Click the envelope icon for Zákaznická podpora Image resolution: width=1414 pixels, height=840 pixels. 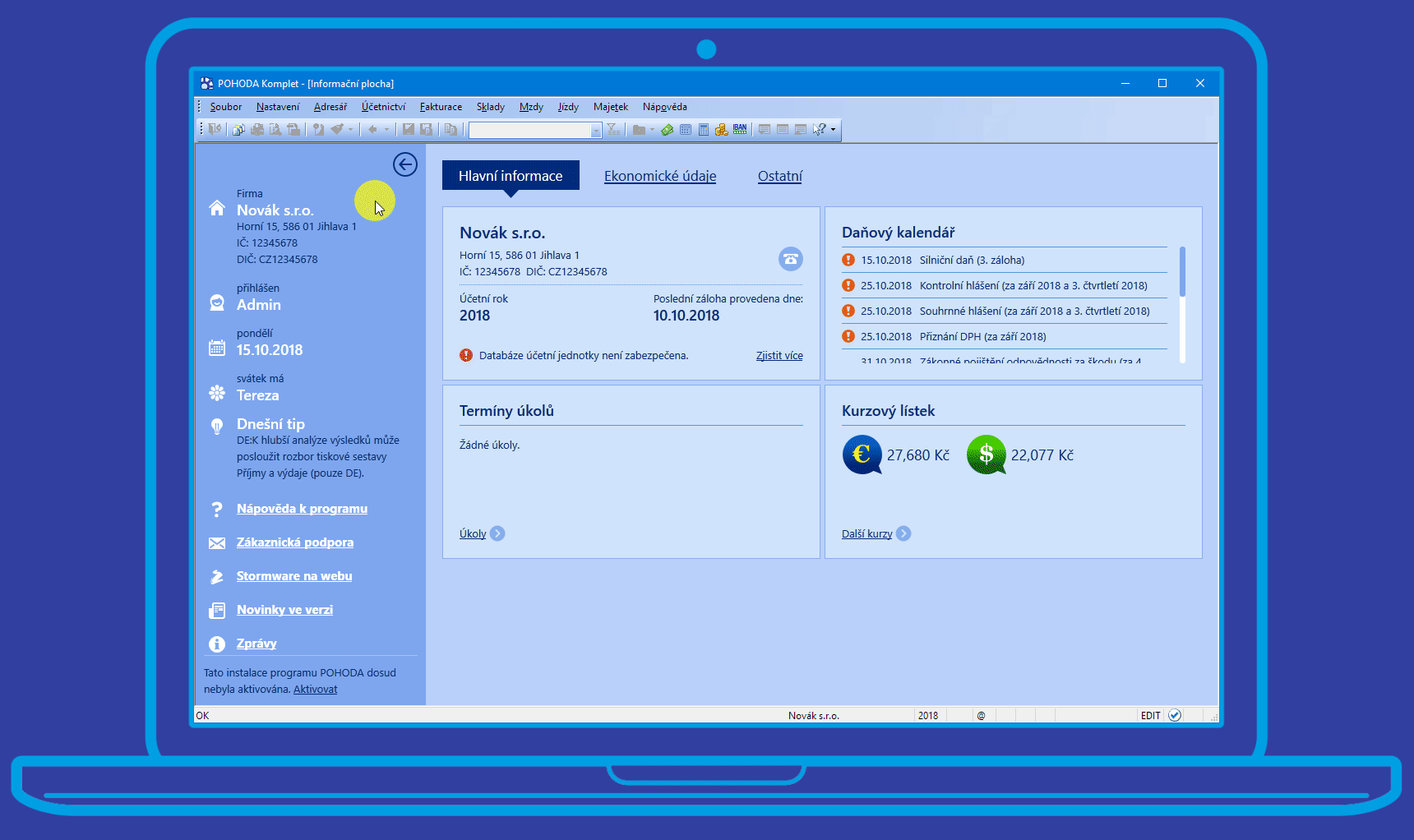pyautogui.click(x=217, y=542)
